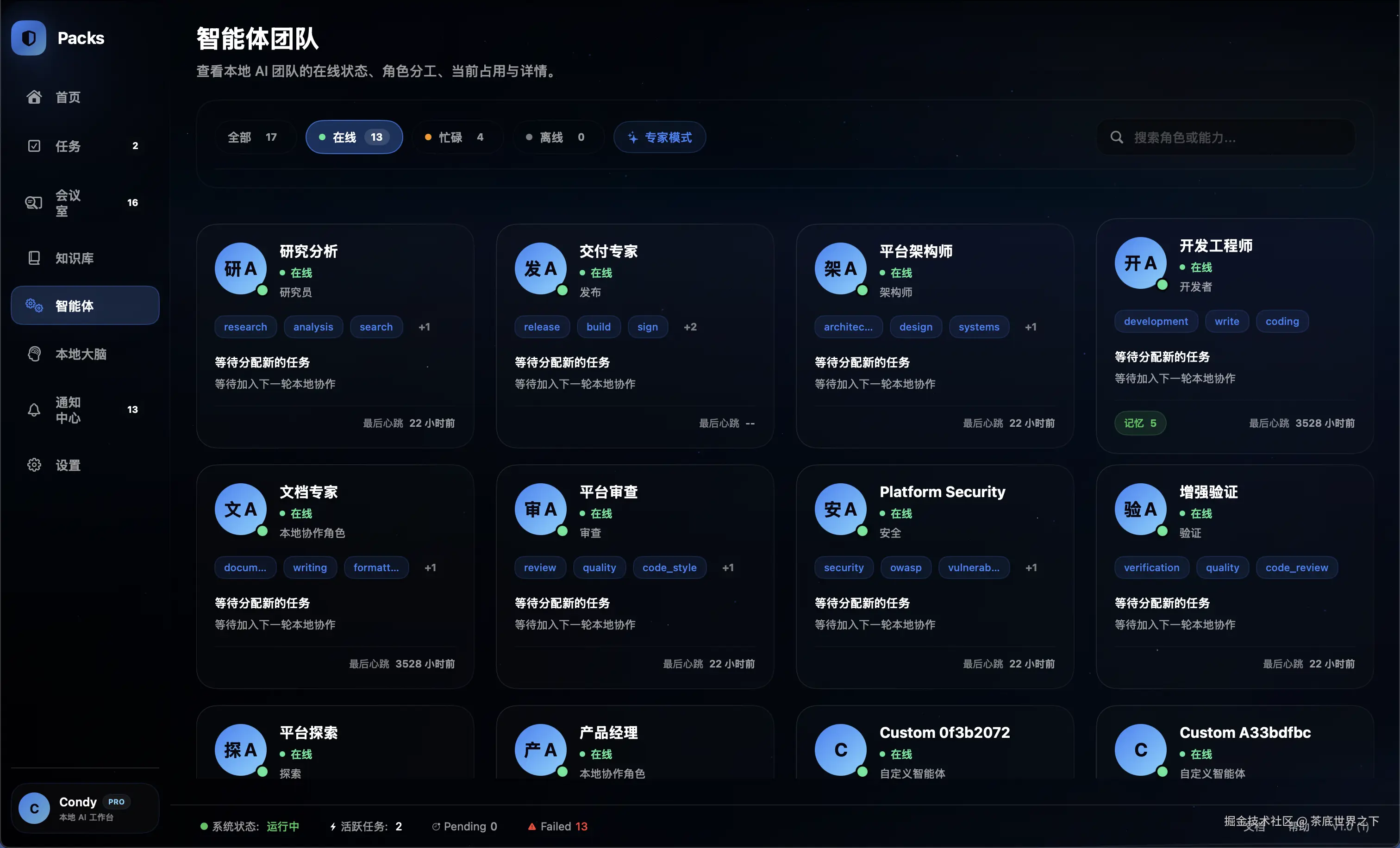Click the chat icon beside 会议室
1400x848 pixels.
34,203
